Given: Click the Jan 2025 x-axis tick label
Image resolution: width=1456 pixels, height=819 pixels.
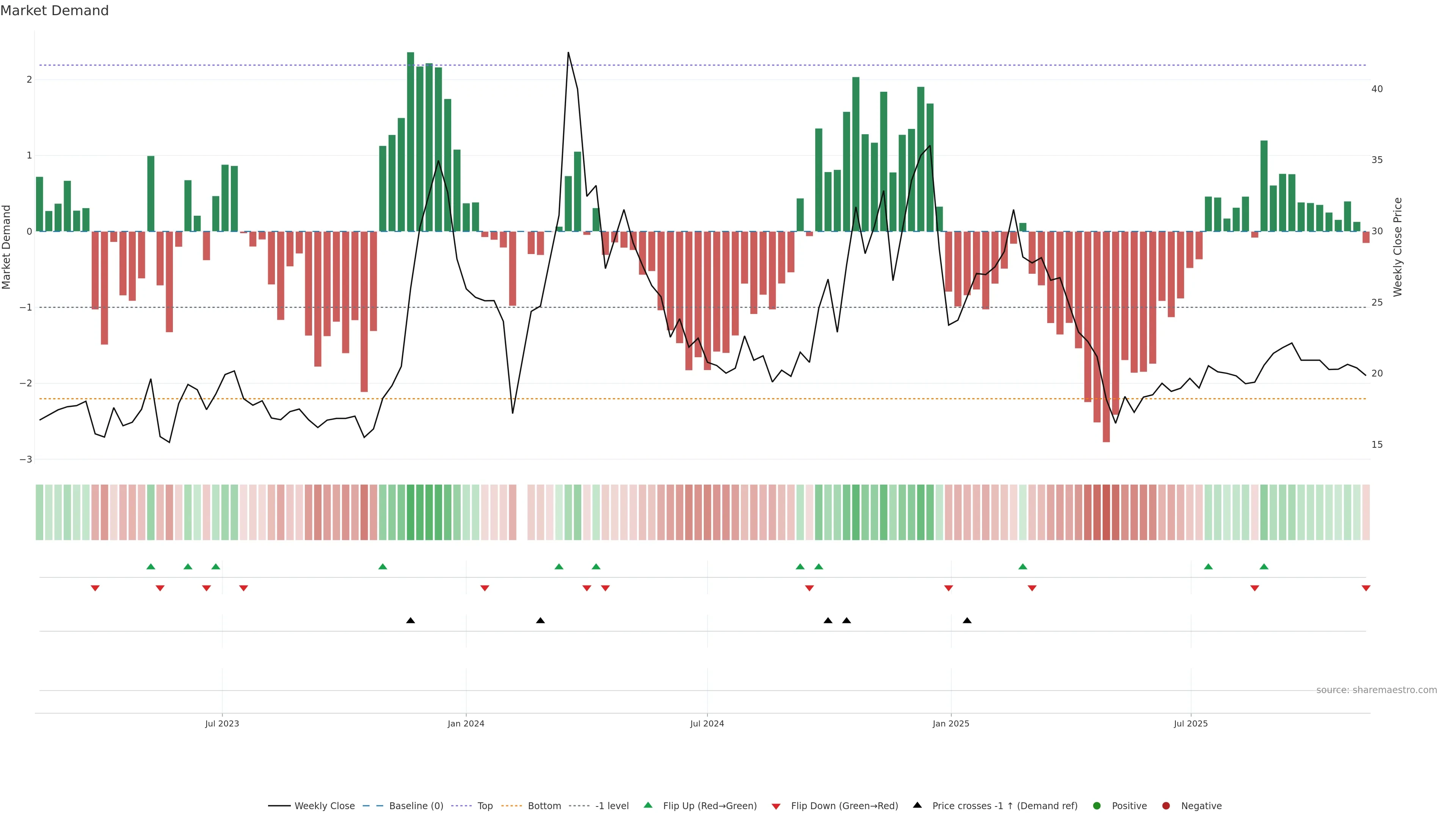Looking at the screenshot, I should tap(951, 723).
